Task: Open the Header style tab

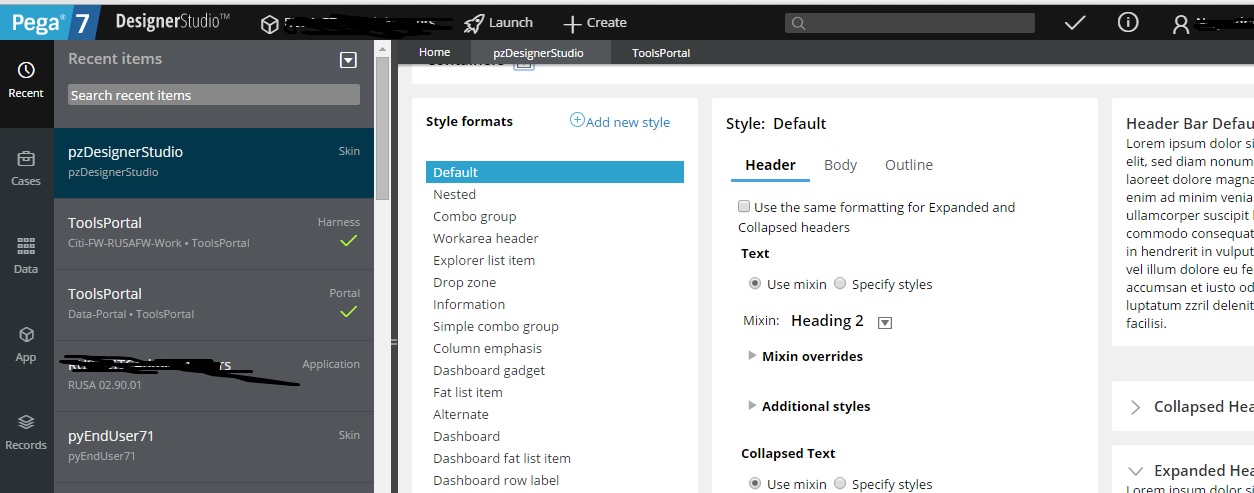Action: pos(770,165)
